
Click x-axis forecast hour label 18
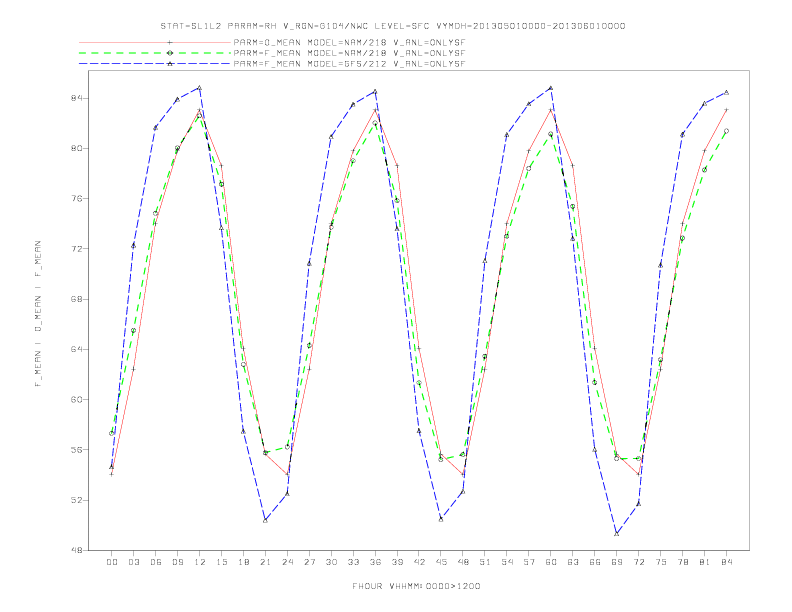pos(243,562)
